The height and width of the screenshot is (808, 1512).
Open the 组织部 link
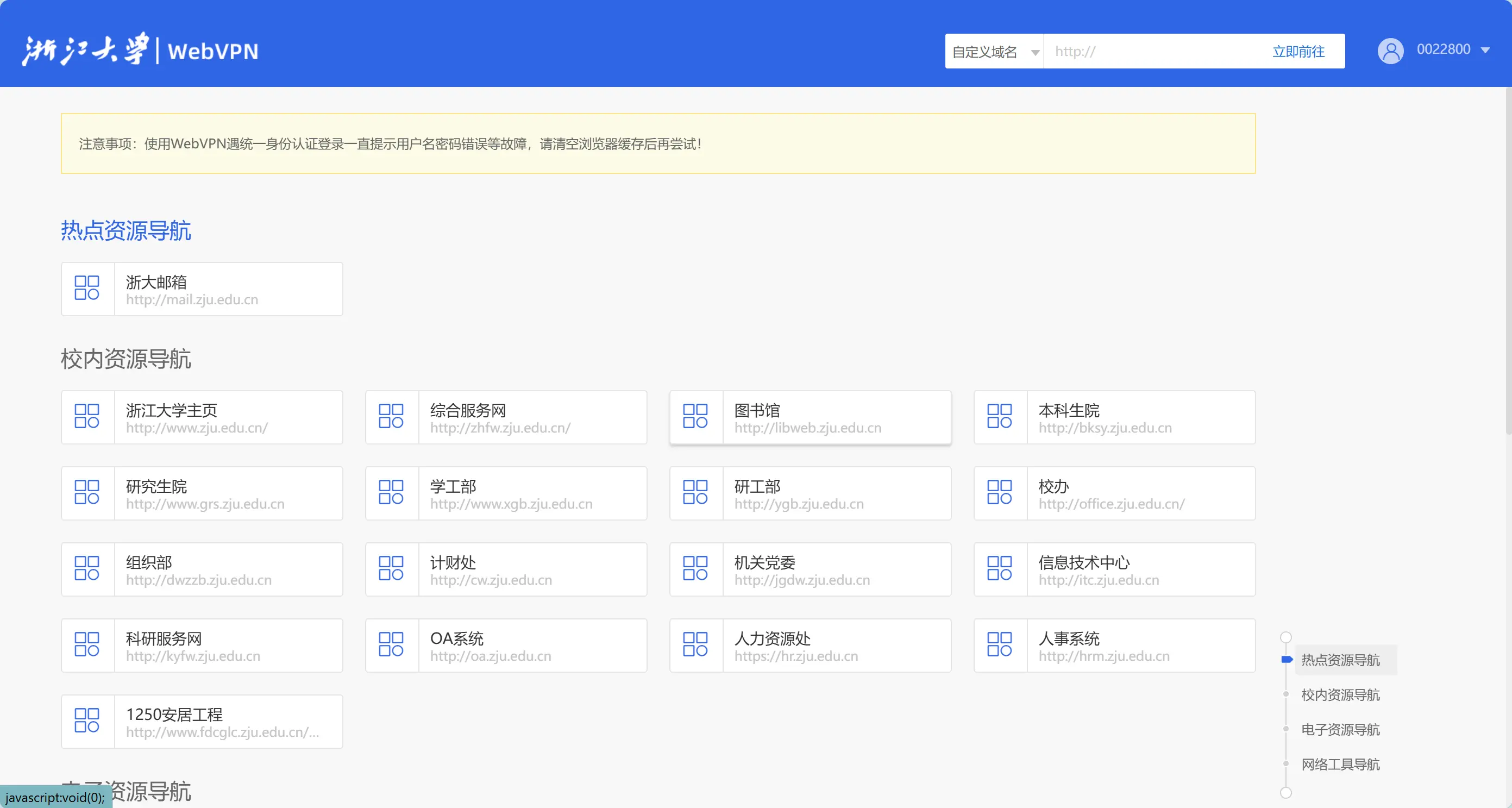click(202, 569)
